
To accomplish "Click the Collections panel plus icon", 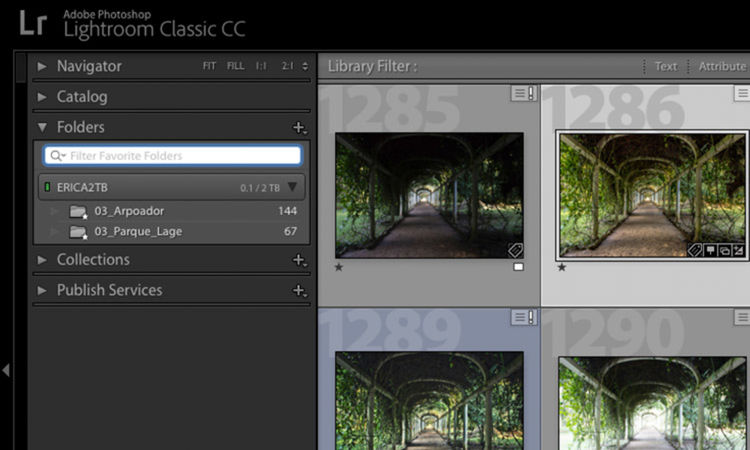I will pos(299,260).
